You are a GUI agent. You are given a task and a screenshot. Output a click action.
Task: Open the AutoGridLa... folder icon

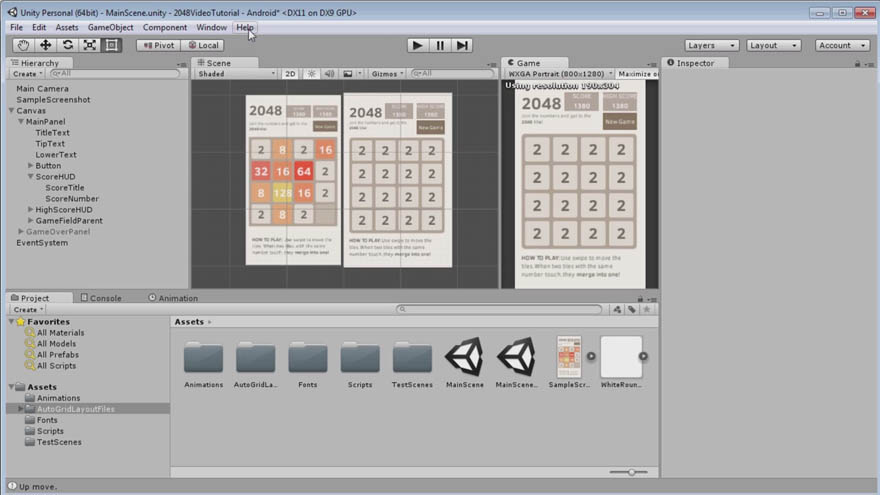click(x=256, y=357)
